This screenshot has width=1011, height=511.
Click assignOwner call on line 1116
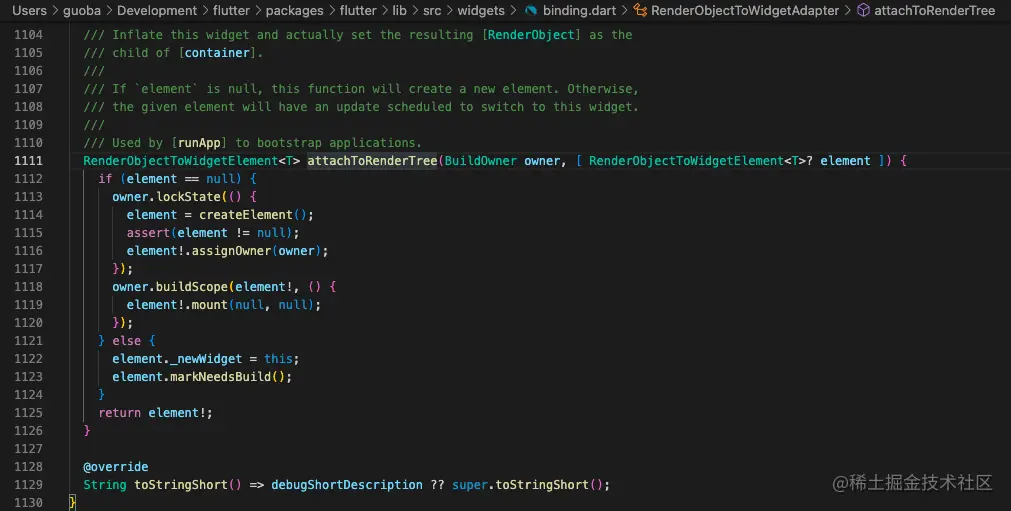pos(231,251)
